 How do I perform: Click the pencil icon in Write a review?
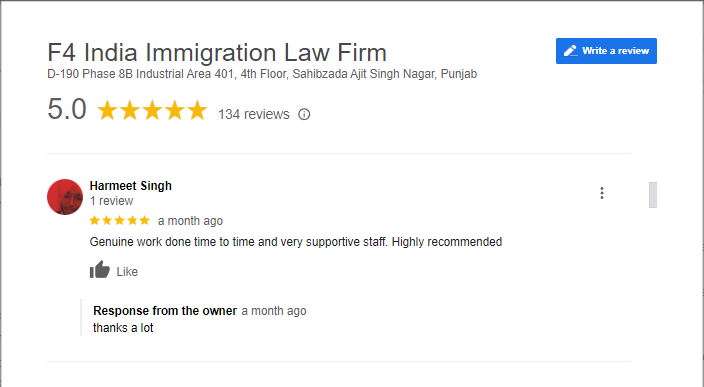coord(570,51)
